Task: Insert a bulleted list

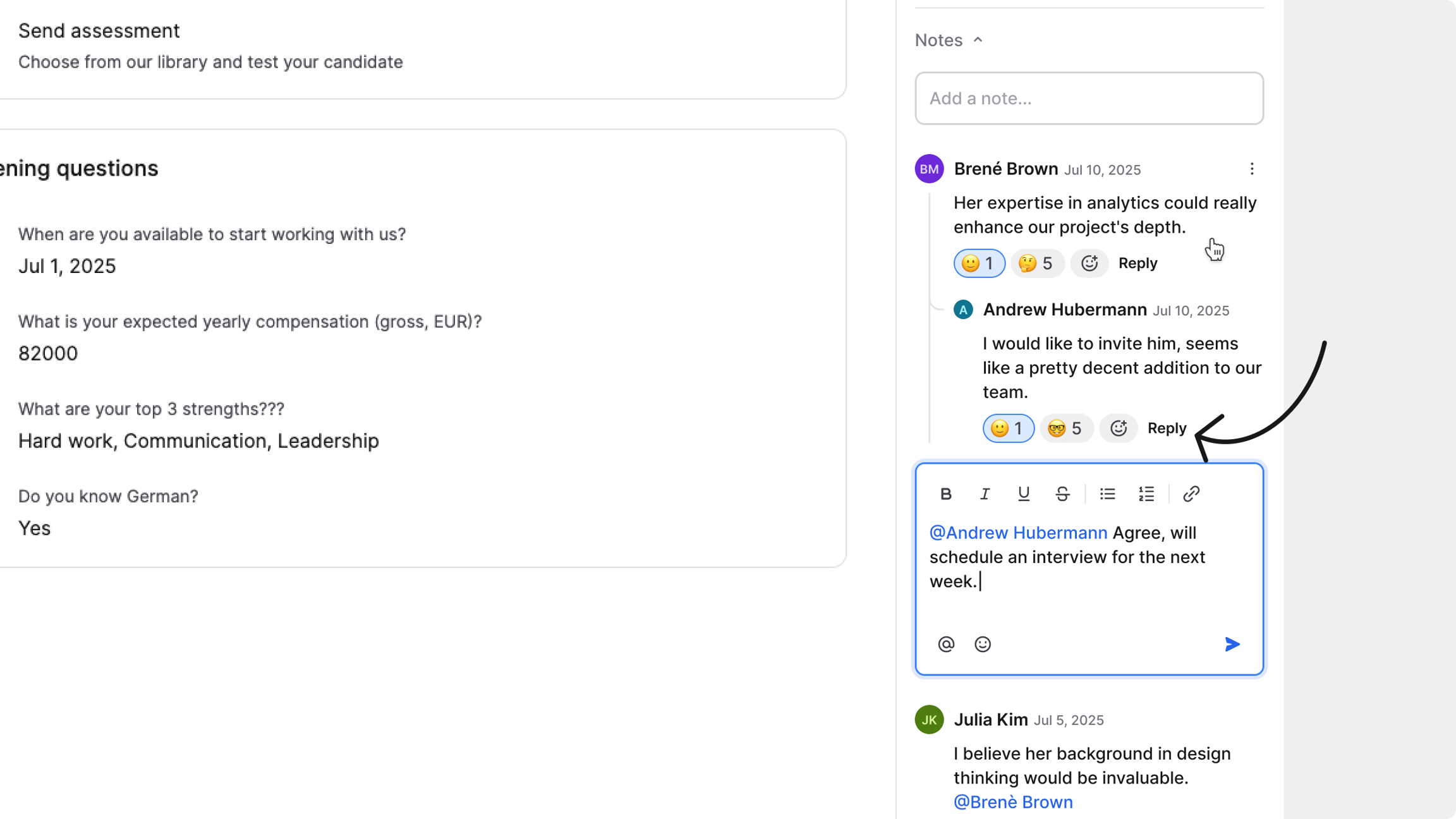Action: [1107, 494]
